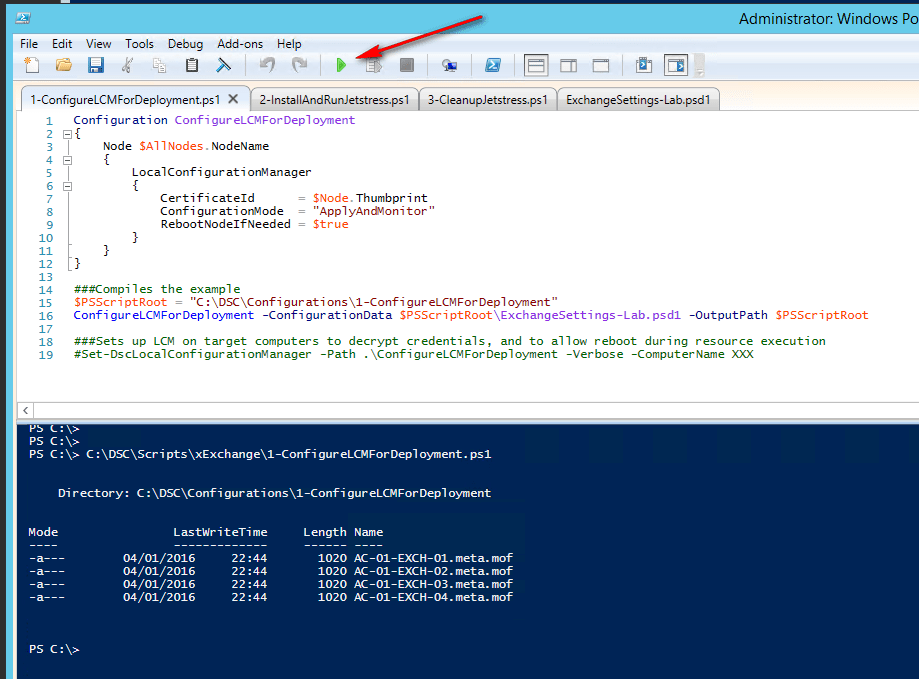The width and height of the screenshot is (919, 679).
Task: Show script pane maximized
Action: [x=601, y=66]
